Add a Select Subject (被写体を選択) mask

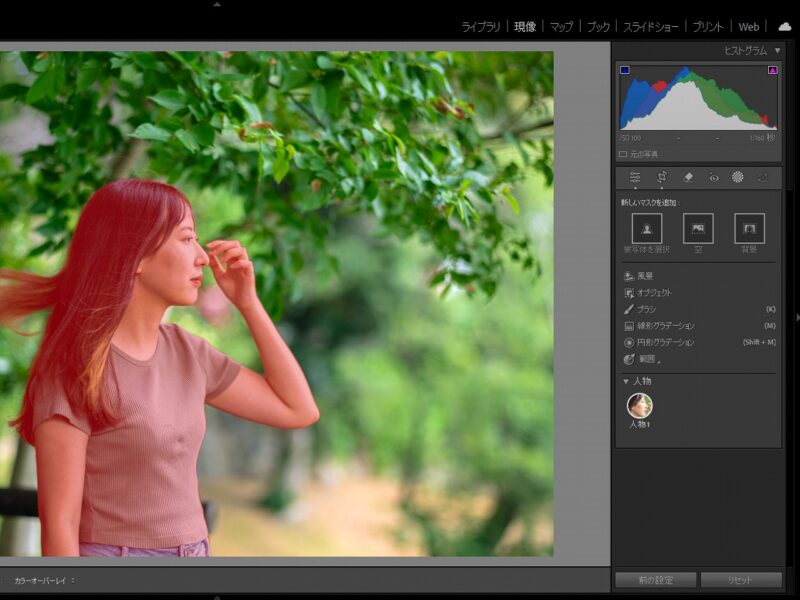(x=646, y=228)
